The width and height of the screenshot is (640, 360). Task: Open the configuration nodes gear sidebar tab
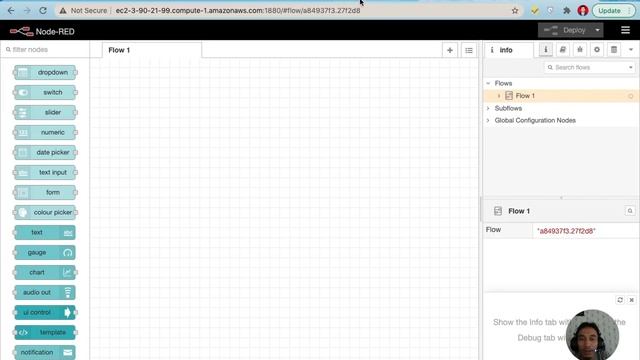(597, 50)
